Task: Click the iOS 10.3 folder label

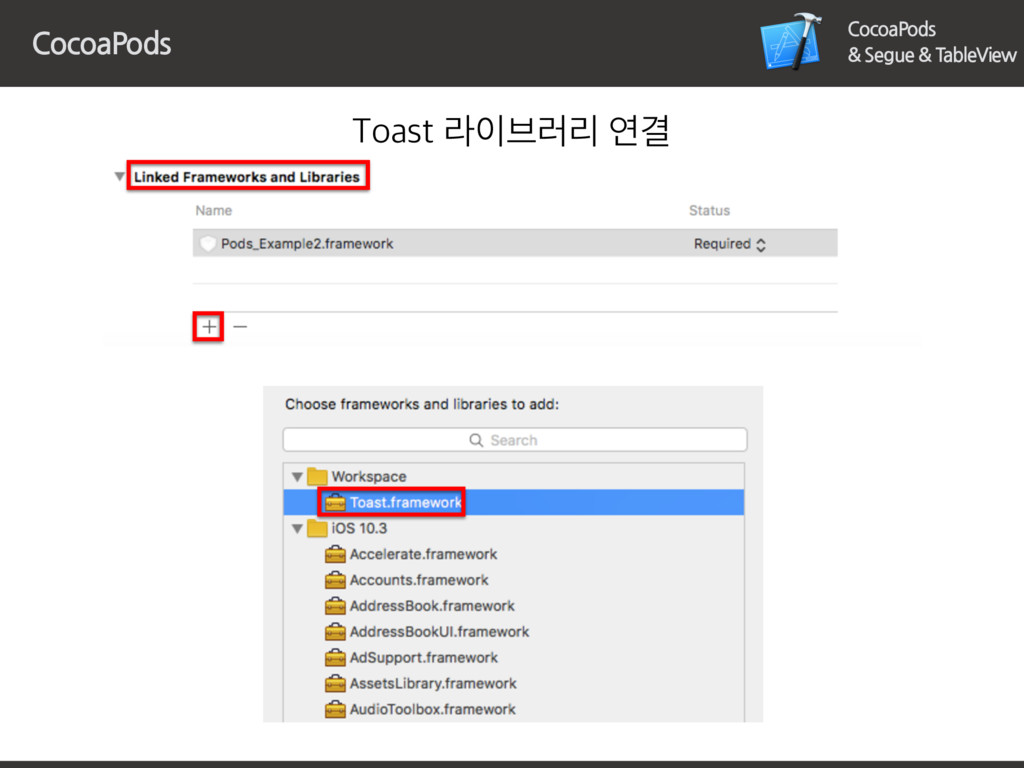Action: coord(359,528)
